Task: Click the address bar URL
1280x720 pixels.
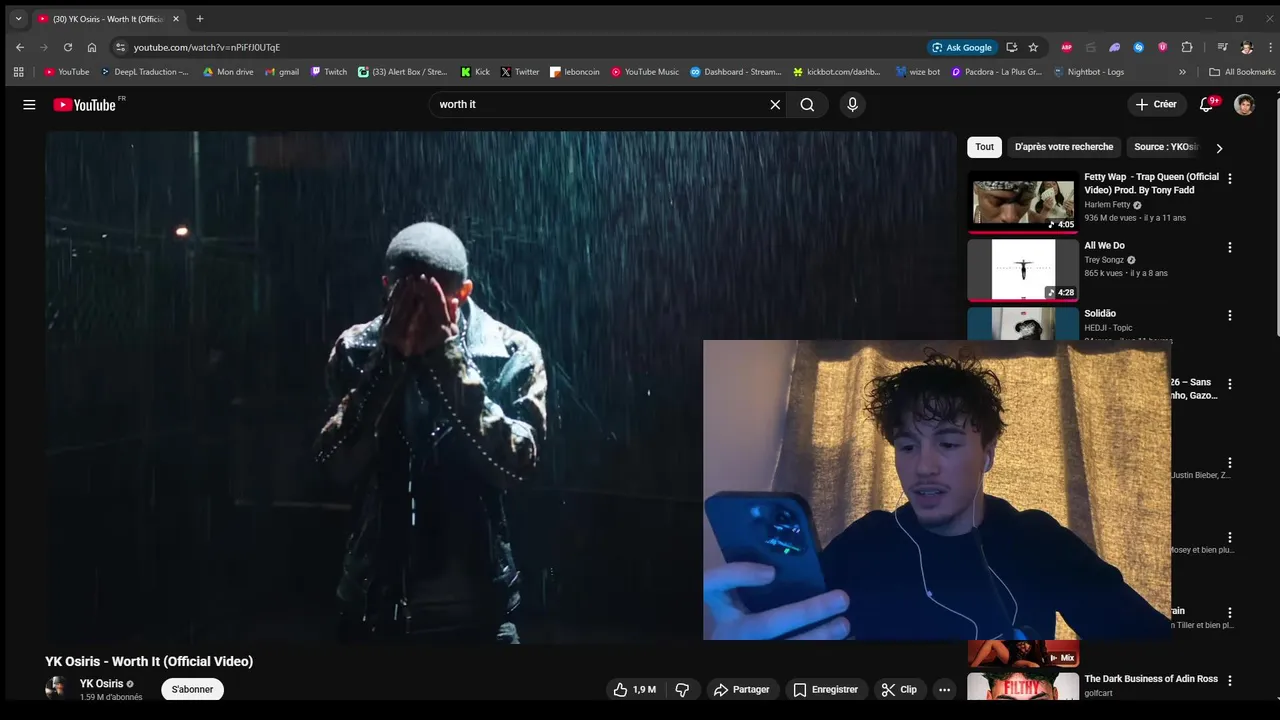Action: click(x=207, y=47)
